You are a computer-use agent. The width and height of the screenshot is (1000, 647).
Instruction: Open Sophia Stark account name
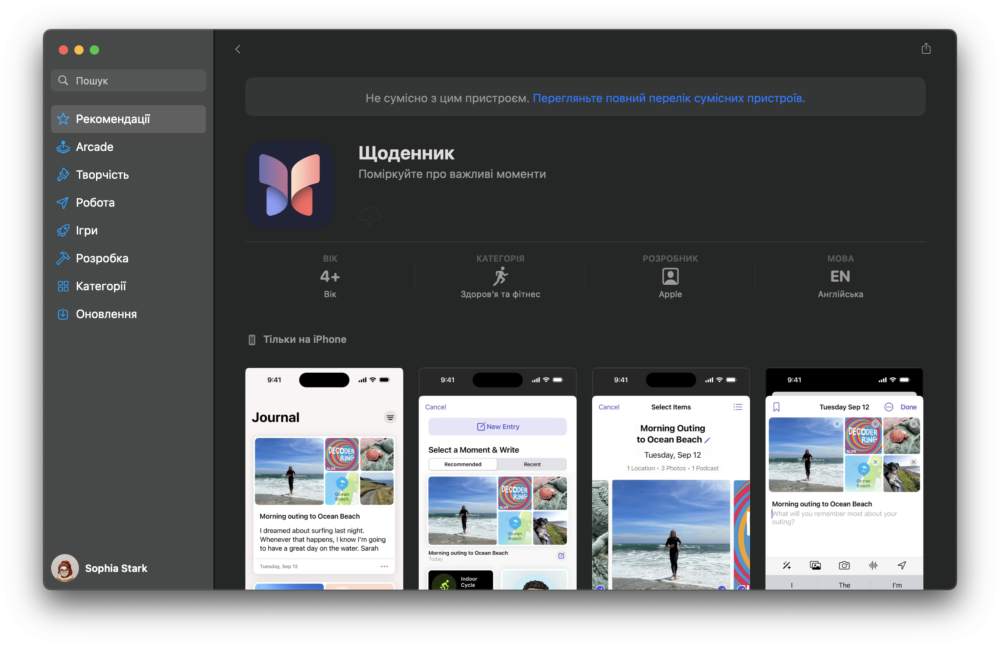click(116, 569)
